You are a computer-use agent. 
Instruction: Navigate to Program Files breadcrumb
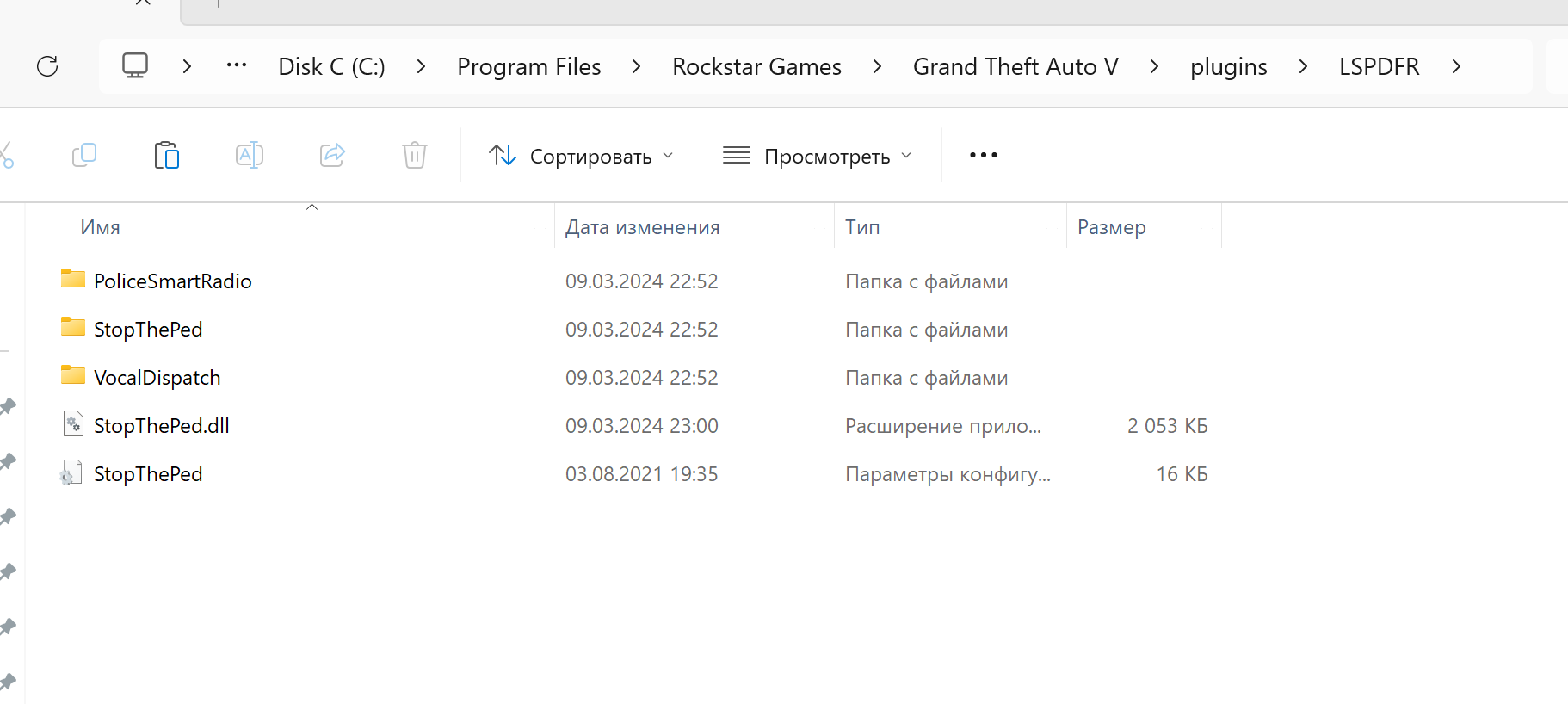coord(528,66)
